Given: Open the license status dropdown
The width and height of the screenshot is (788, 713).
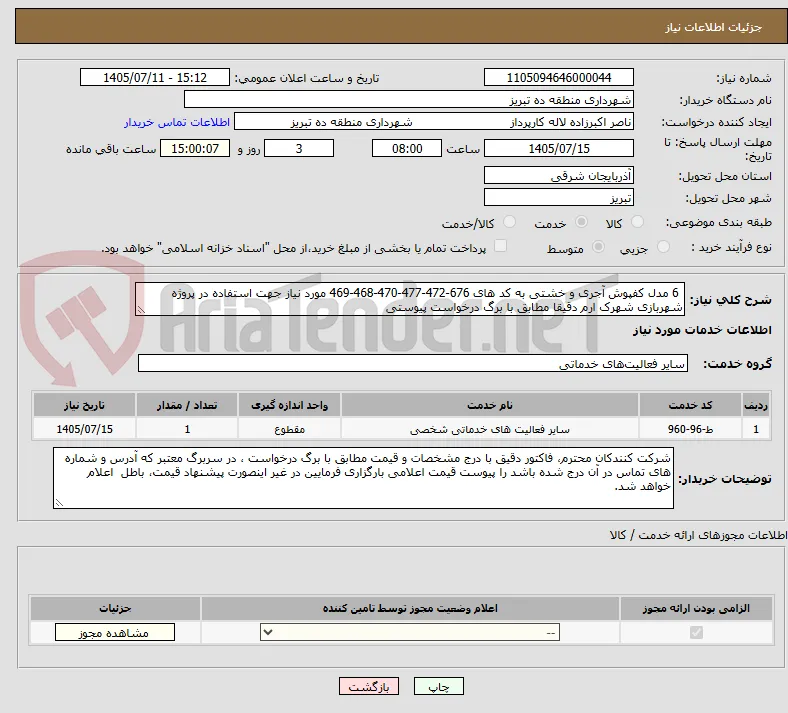Looking at the screenshot, I should [410, 632].
